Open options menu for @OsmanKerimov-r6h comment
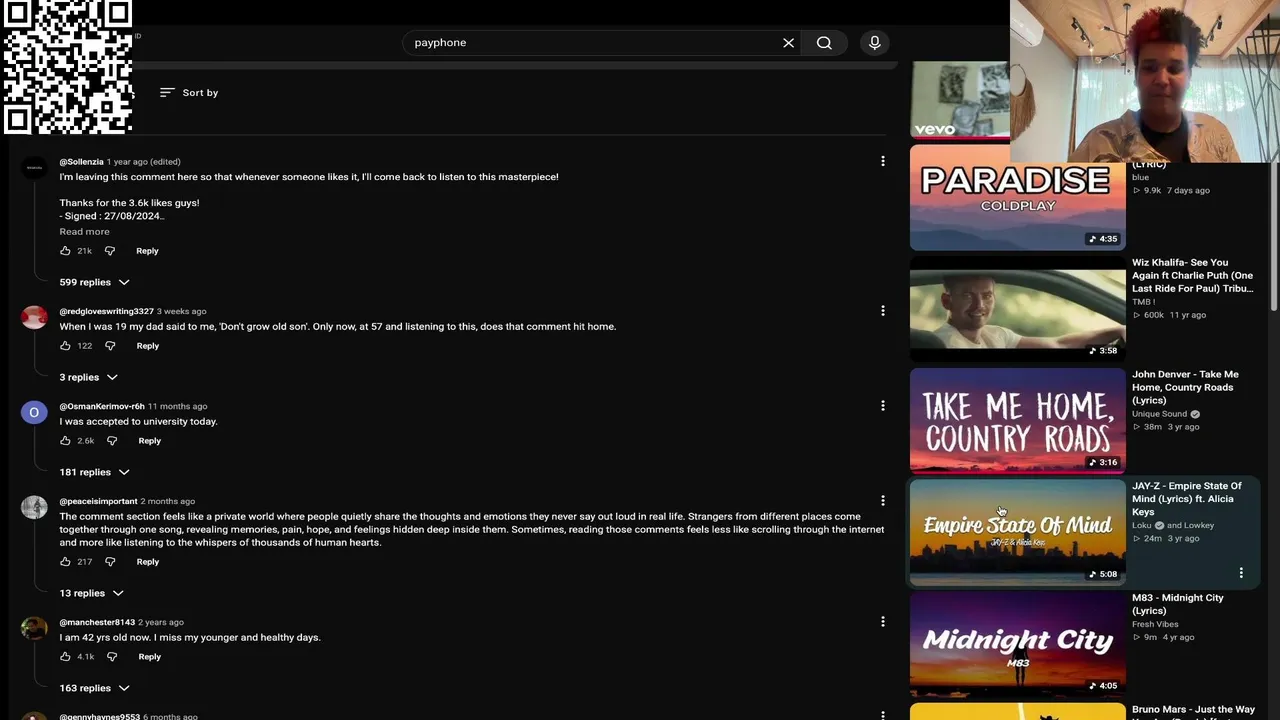 (x=882, y=406)
